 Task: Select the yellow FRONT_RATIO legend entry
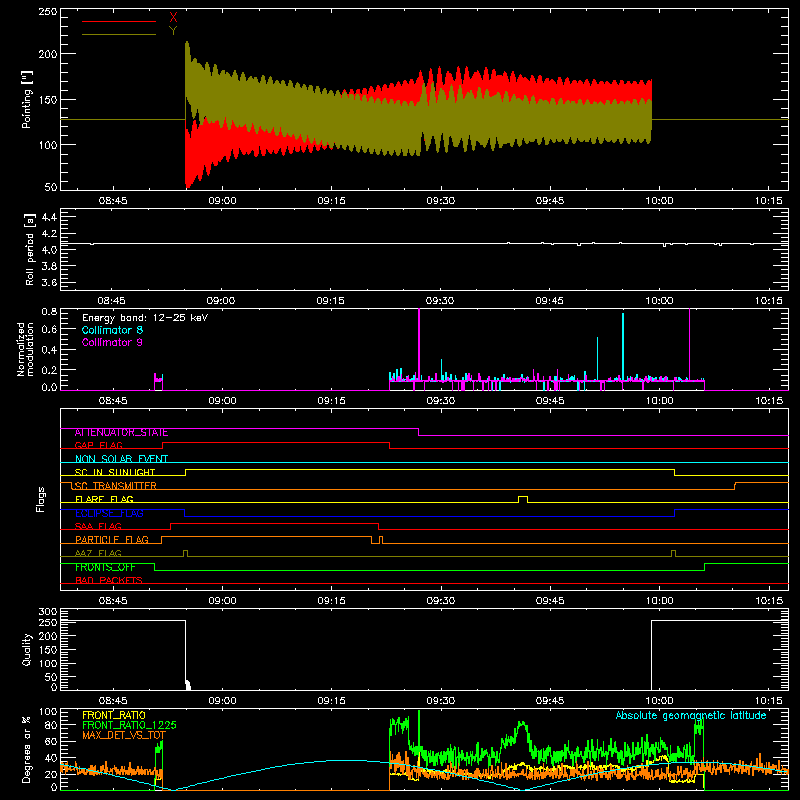[114, 715]
